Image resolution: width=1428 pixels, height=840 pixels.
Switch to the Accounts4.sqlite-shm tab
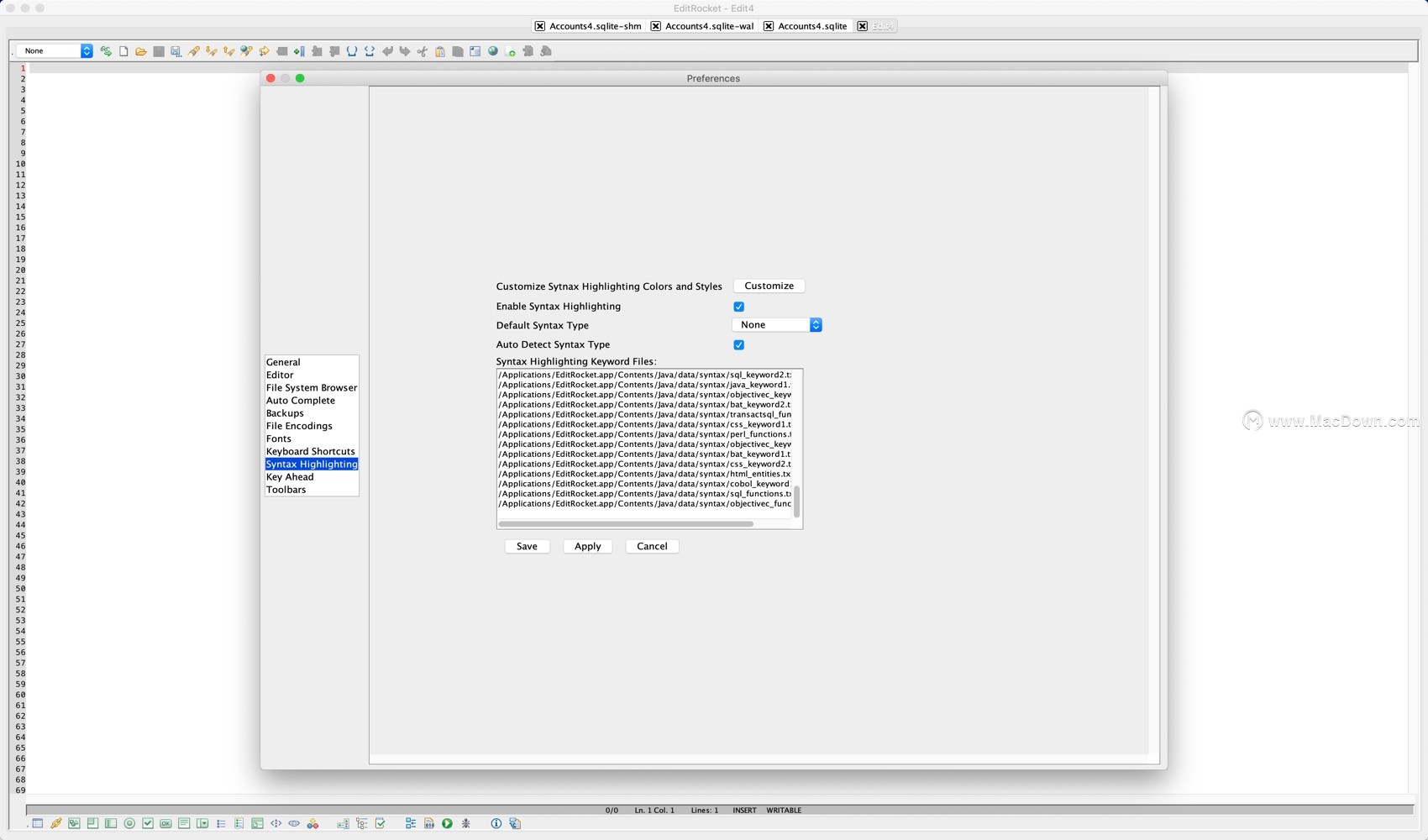tap(595, 26)
